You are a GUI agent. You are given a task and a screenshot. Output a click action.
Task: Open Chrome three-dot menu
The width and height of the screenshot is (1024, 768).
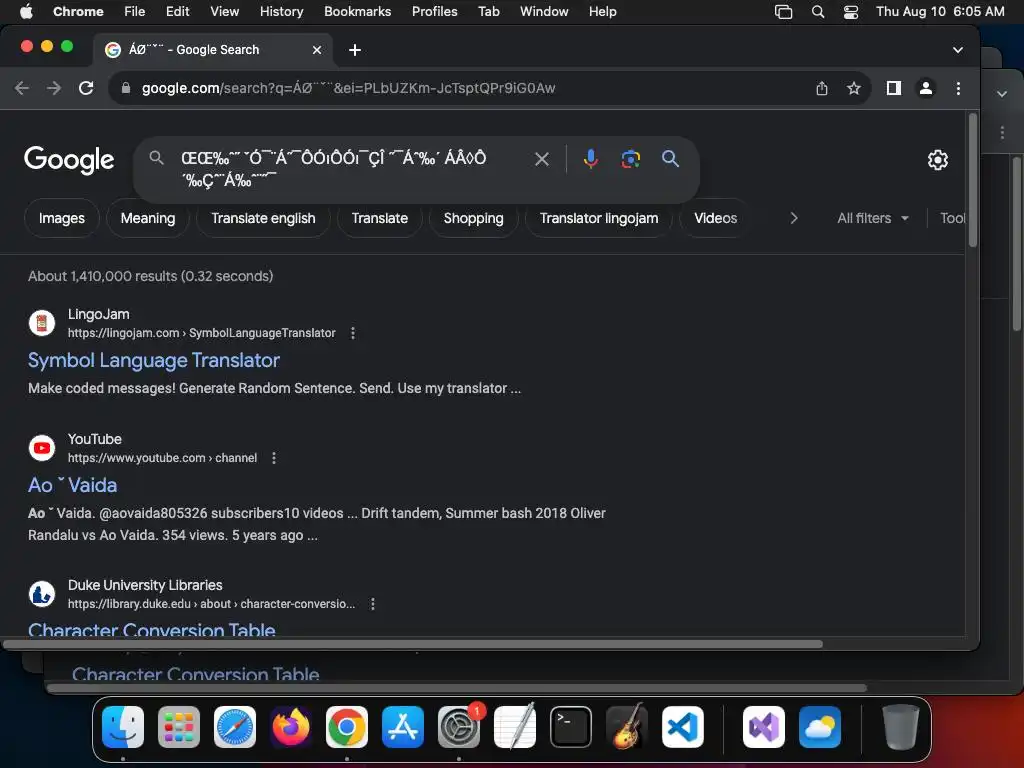tap(958, 88)
